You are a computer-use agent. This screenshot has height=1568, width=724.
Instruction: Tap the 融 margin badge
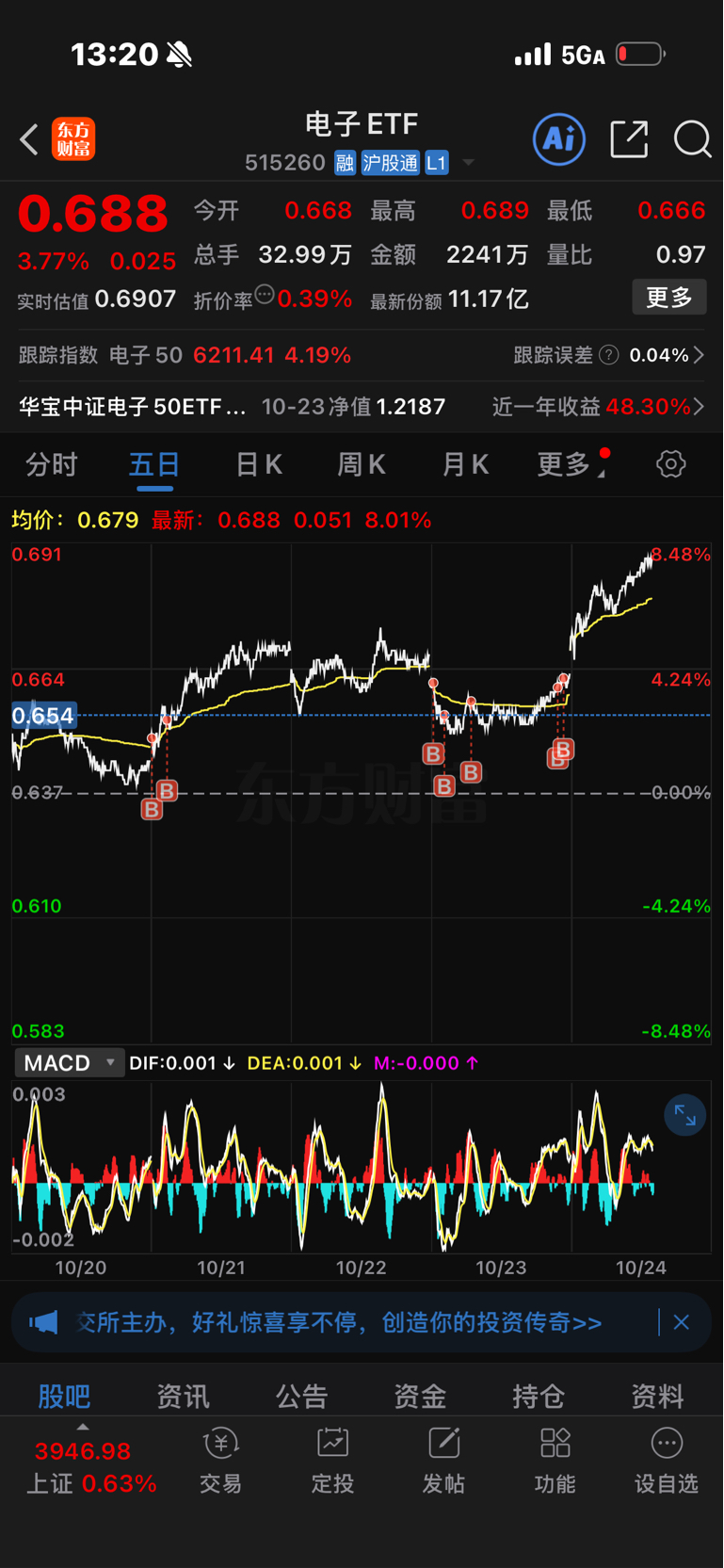[x=345, y=163]
